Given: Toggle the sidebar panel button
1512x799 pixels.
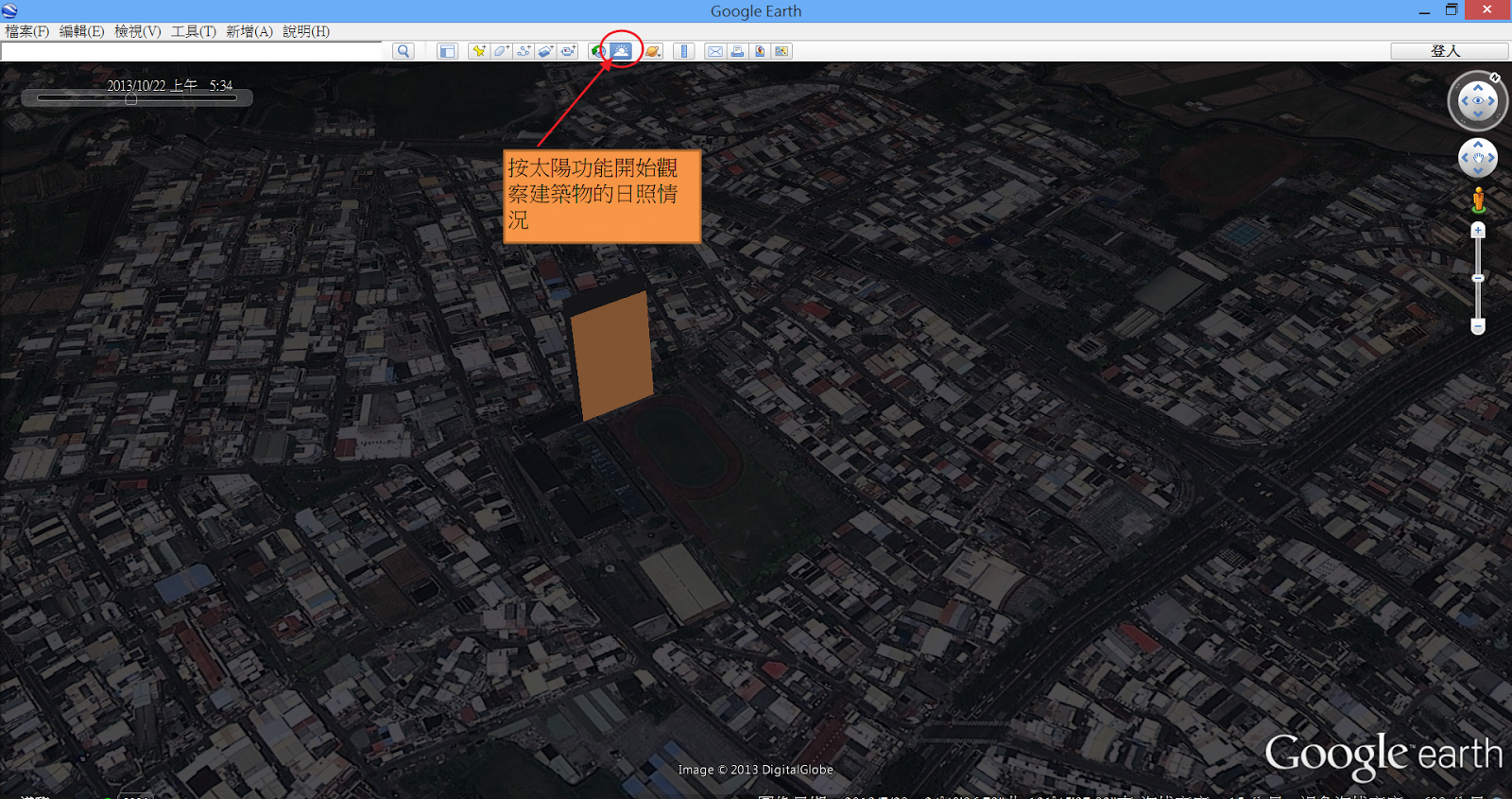Looking at the screenshot, I should coord(447,51).
